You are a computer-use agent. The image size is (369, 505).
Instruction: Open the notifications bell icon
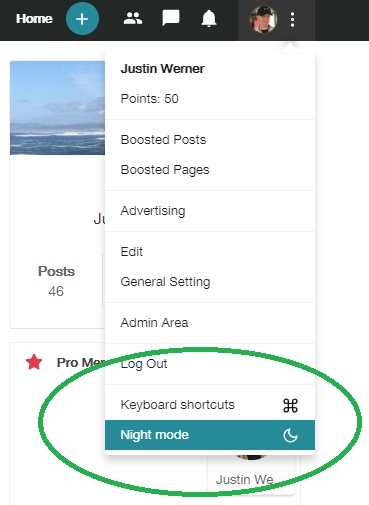(x=209, y=18)
